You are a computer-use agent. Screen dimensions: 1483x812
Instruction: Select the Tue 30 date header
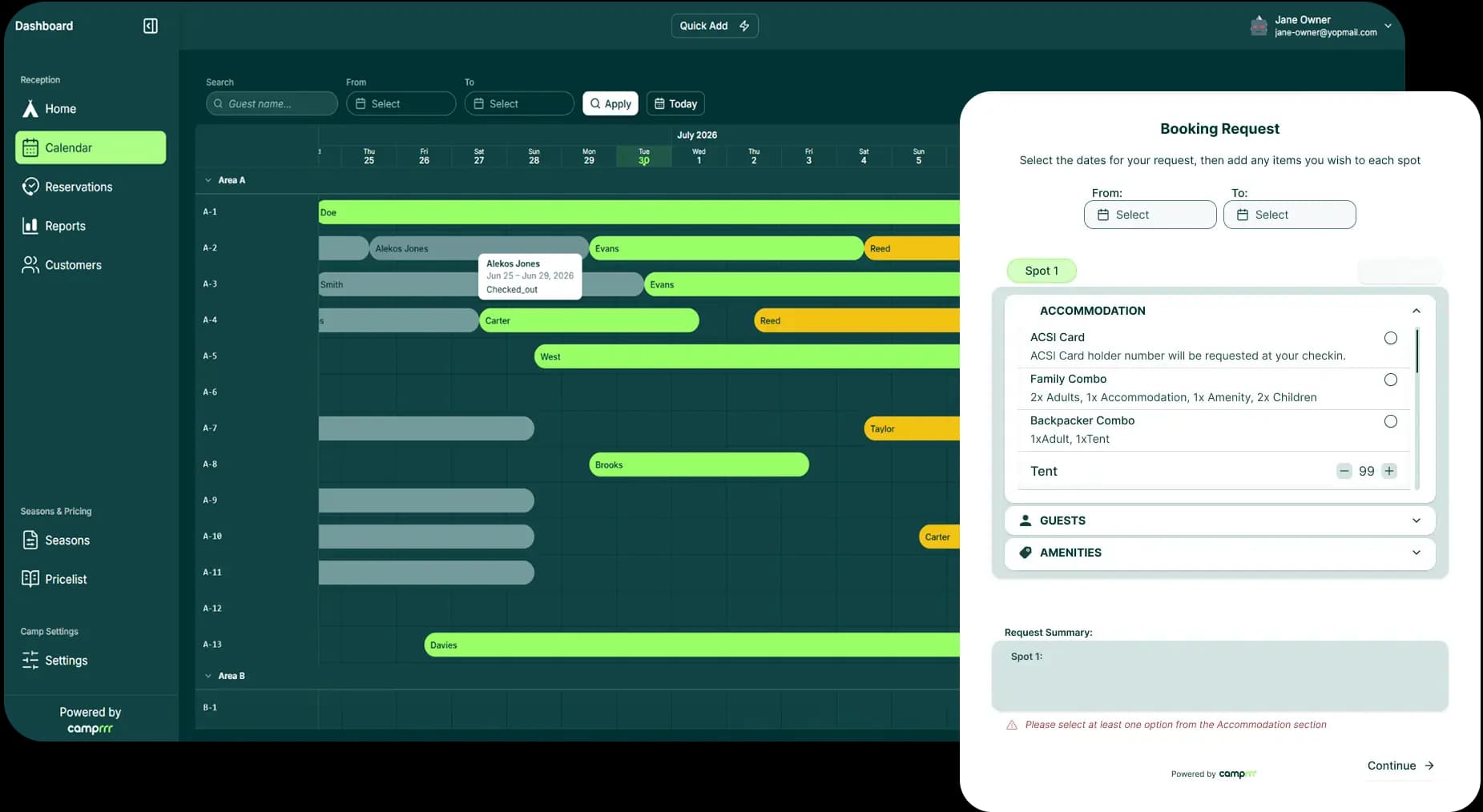(644, 156)
